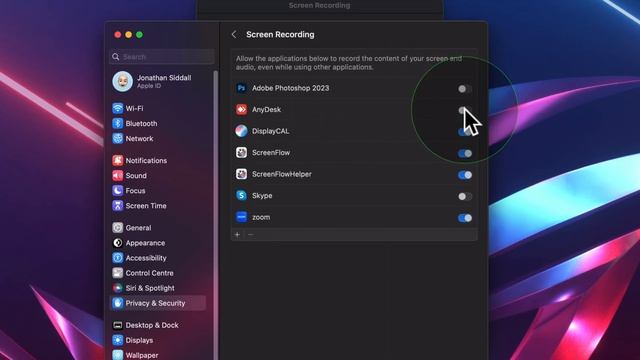The width and height of the screenshot is (640, 360).
Task: Click the Screen Recording page title
Action: 280,35
